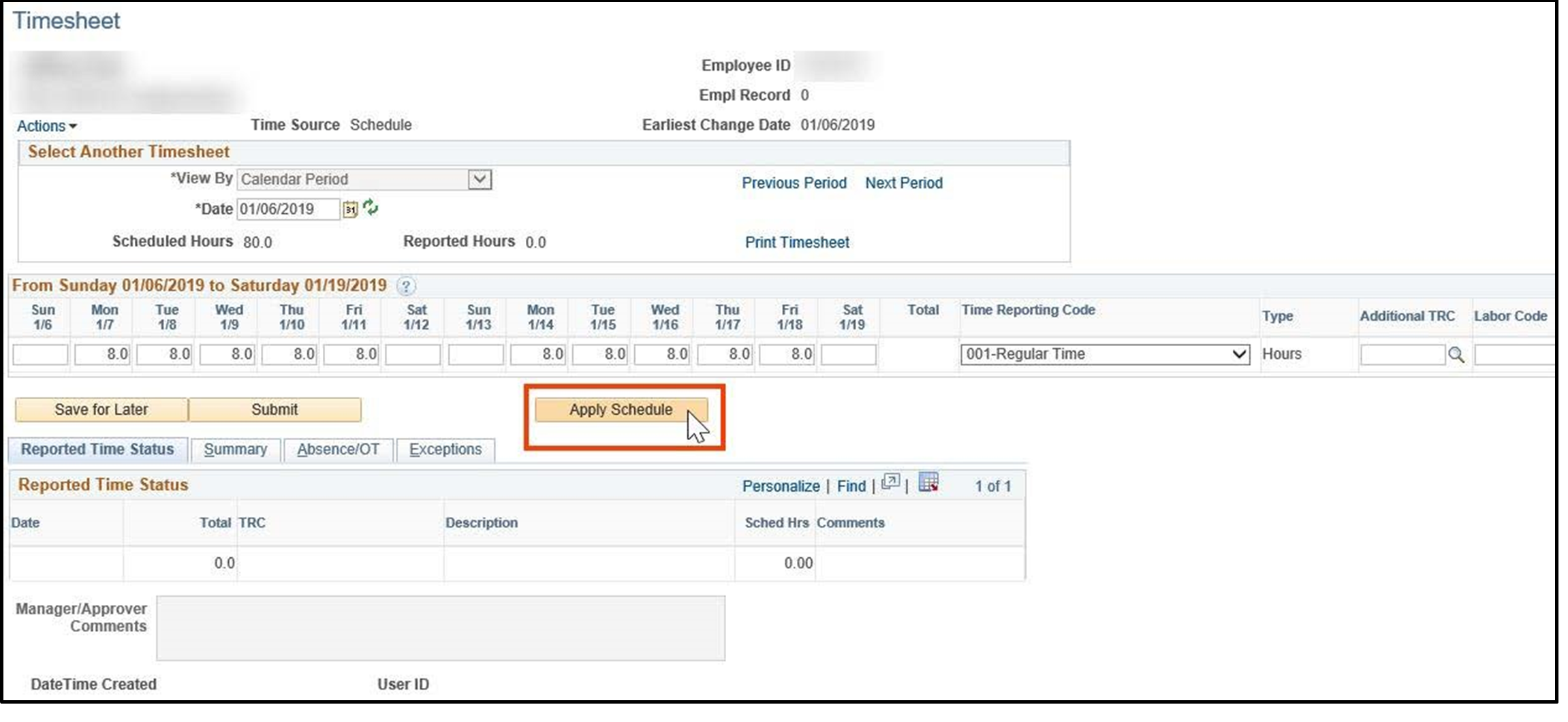This screenshot has width=1568, height=722.
Task: Open the calendar date picker icon
Action: point(349,209)
